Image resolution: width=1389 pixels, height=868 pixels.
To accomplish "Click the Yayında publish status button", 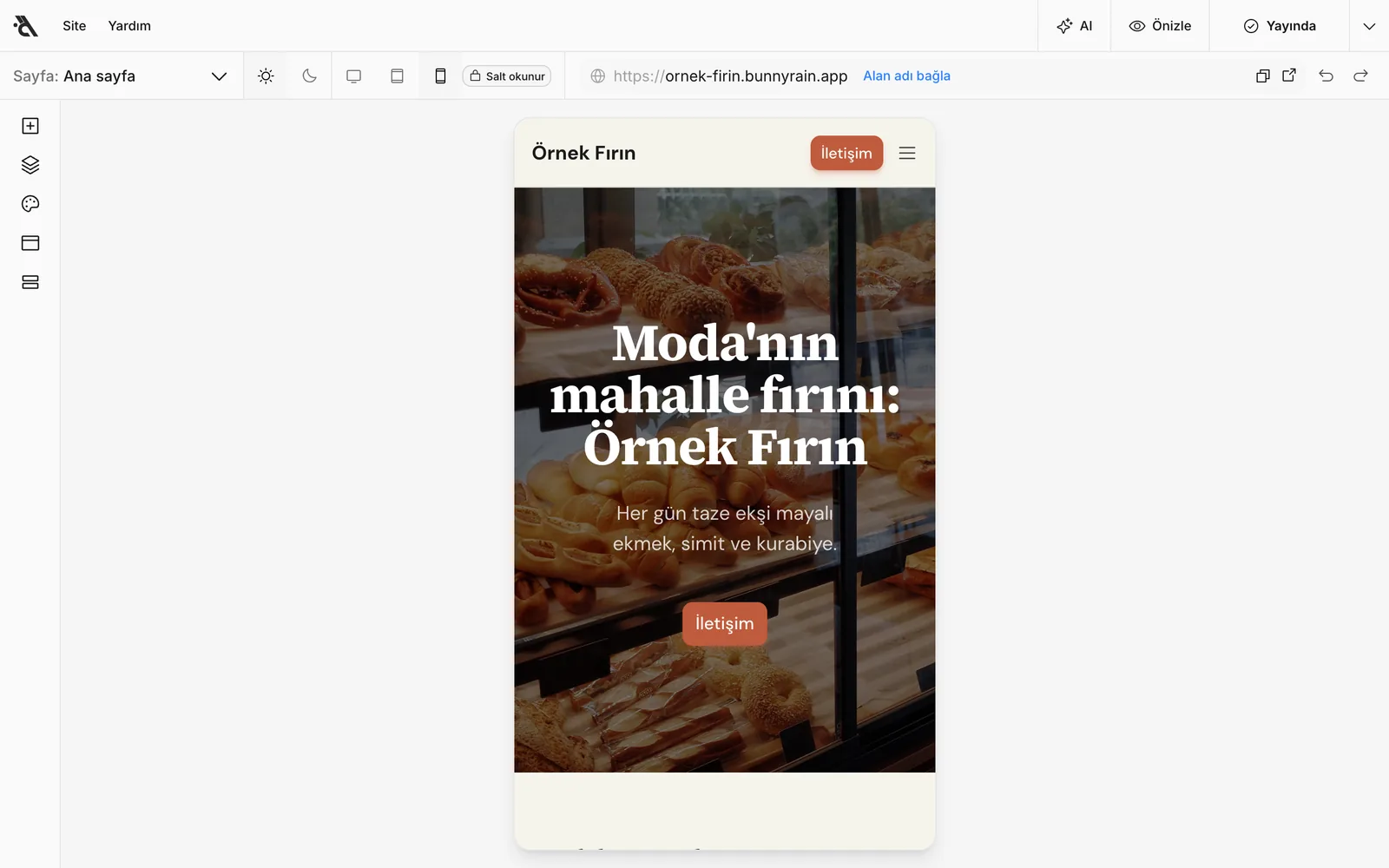I will pyautogui.click(x=1280, y=26).
